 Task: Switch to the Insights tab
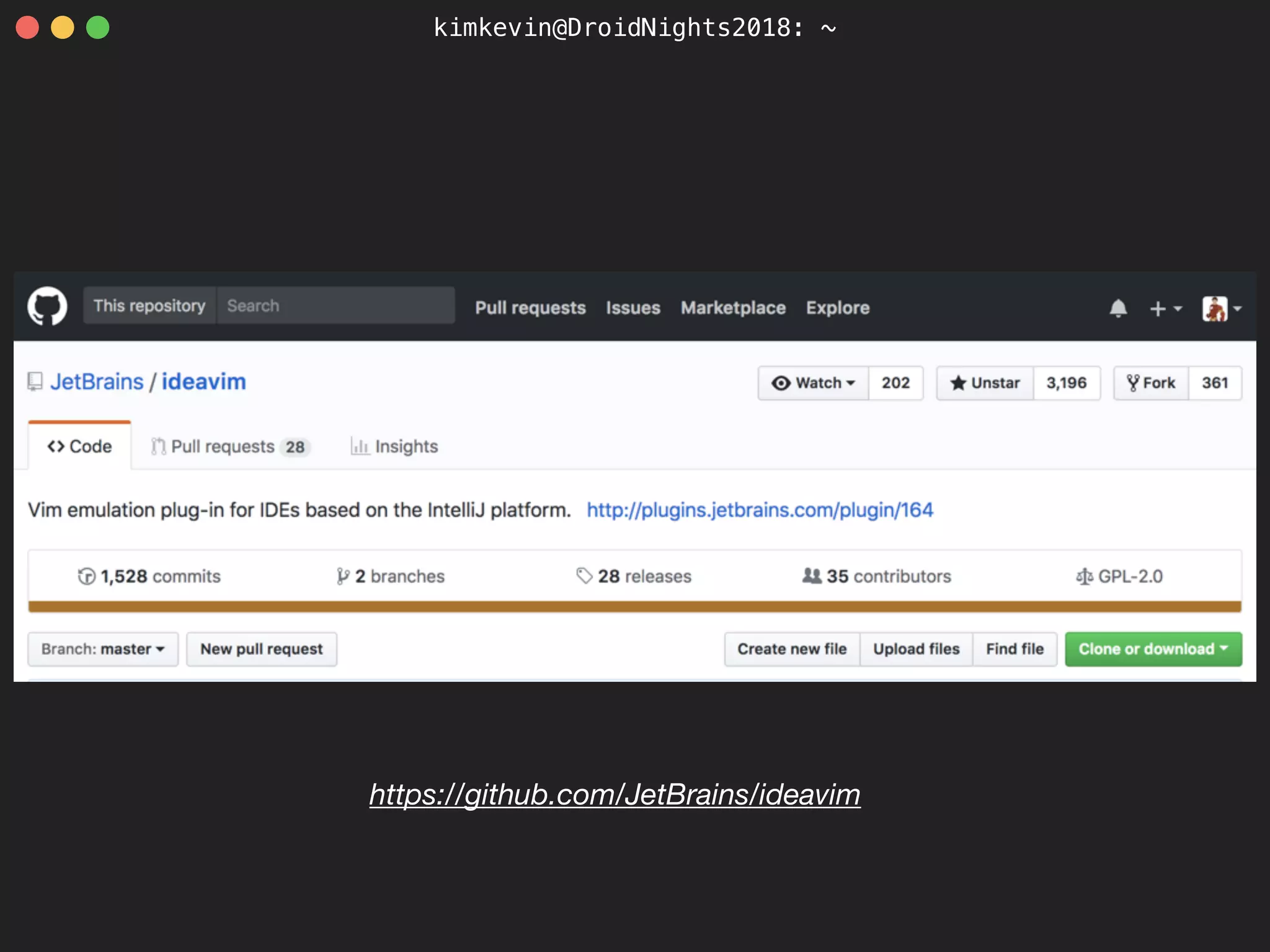coord(394,446)
